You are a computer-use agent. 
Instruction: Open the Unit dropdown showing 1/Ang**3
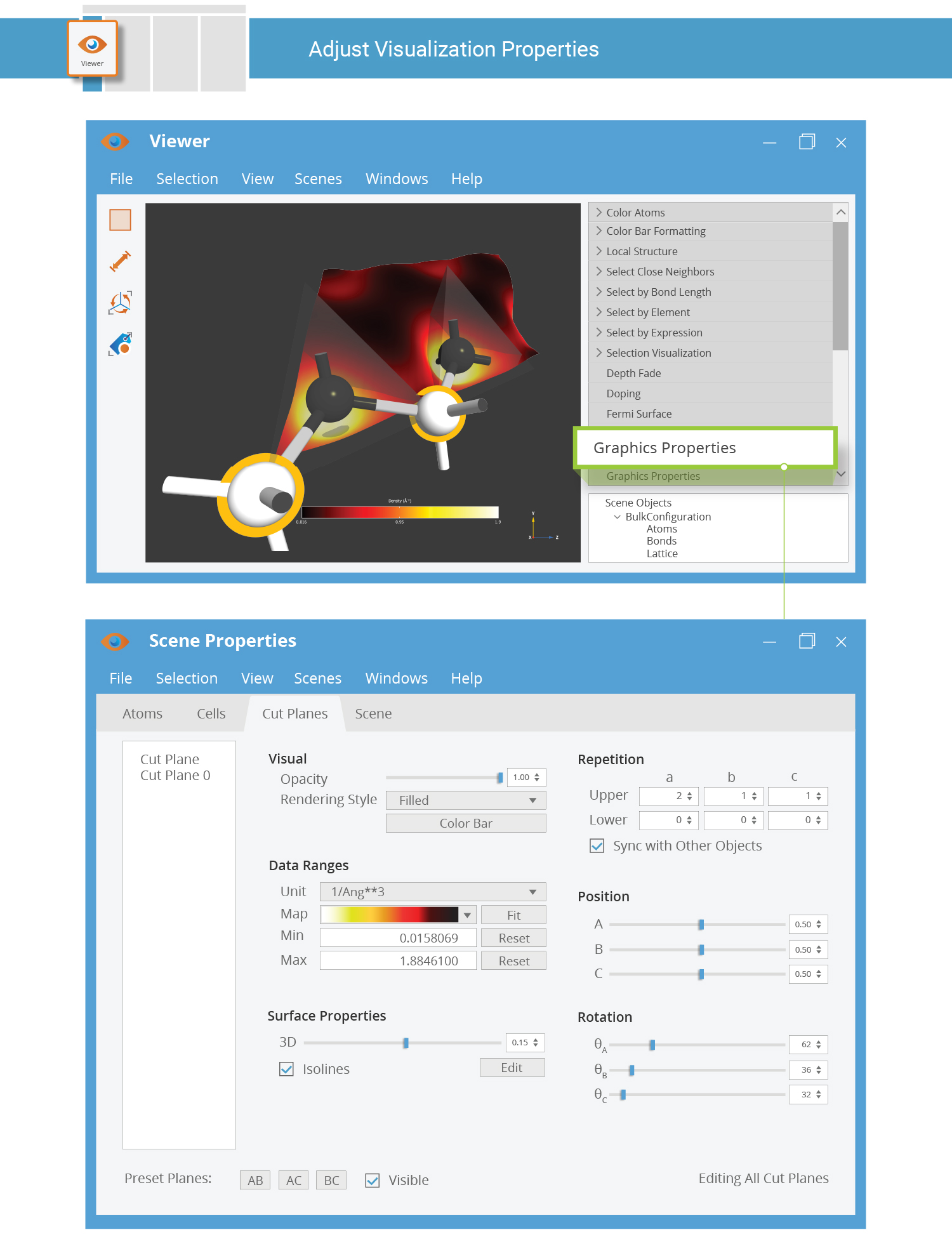[x=433, y=892]
